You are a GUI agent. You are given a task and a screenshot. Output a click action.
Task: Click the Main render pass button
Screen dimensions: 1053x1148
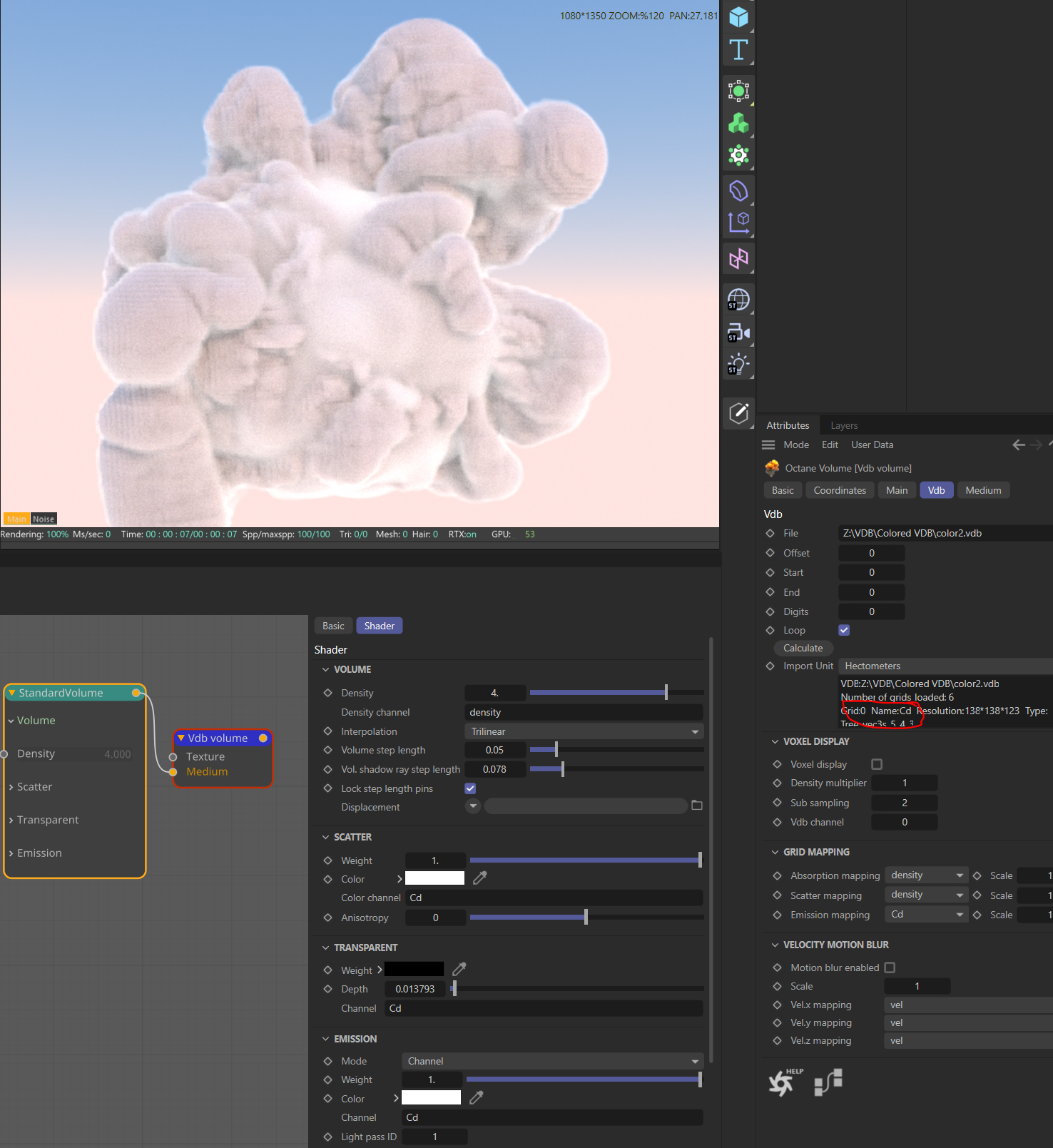[16, 519]
